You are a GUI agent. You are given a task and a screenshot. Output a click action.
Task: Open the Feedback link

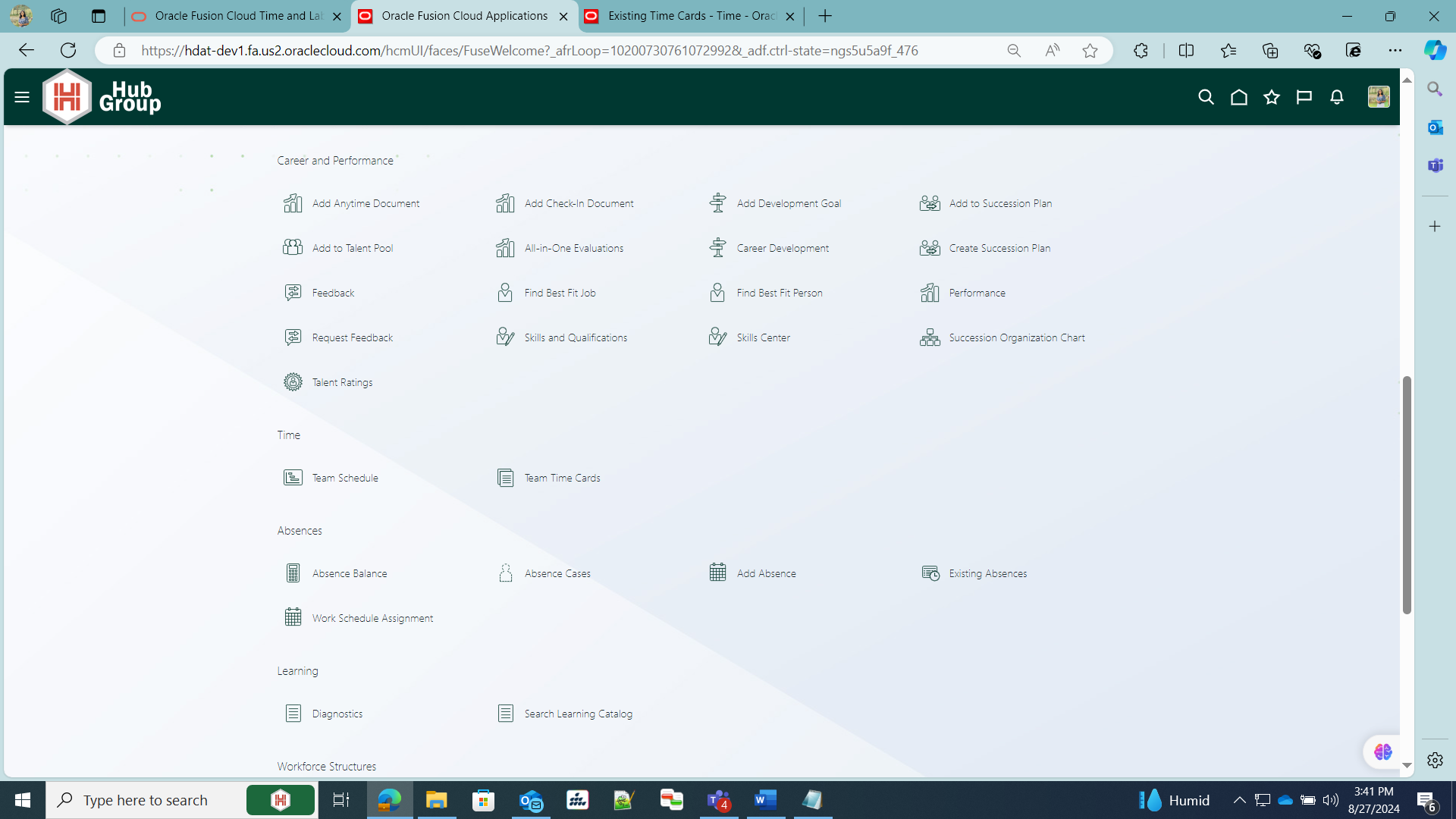coord(333,293)
